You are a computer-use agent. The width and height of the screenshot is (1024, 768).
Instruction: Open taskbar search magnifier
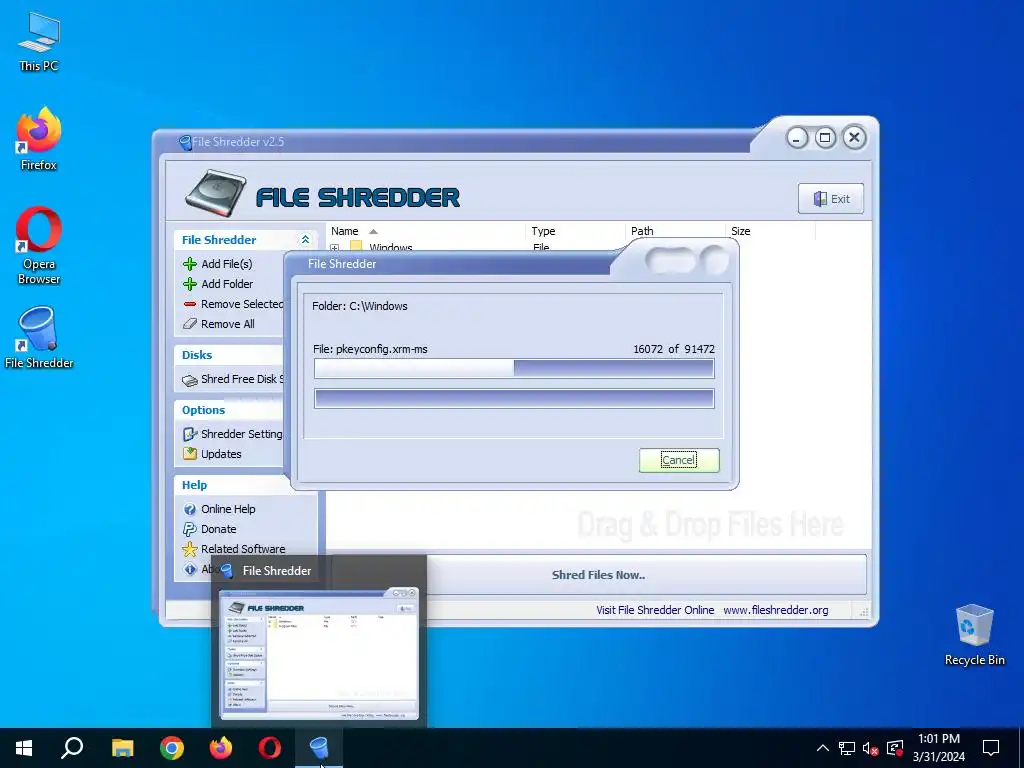pos(72,748)
